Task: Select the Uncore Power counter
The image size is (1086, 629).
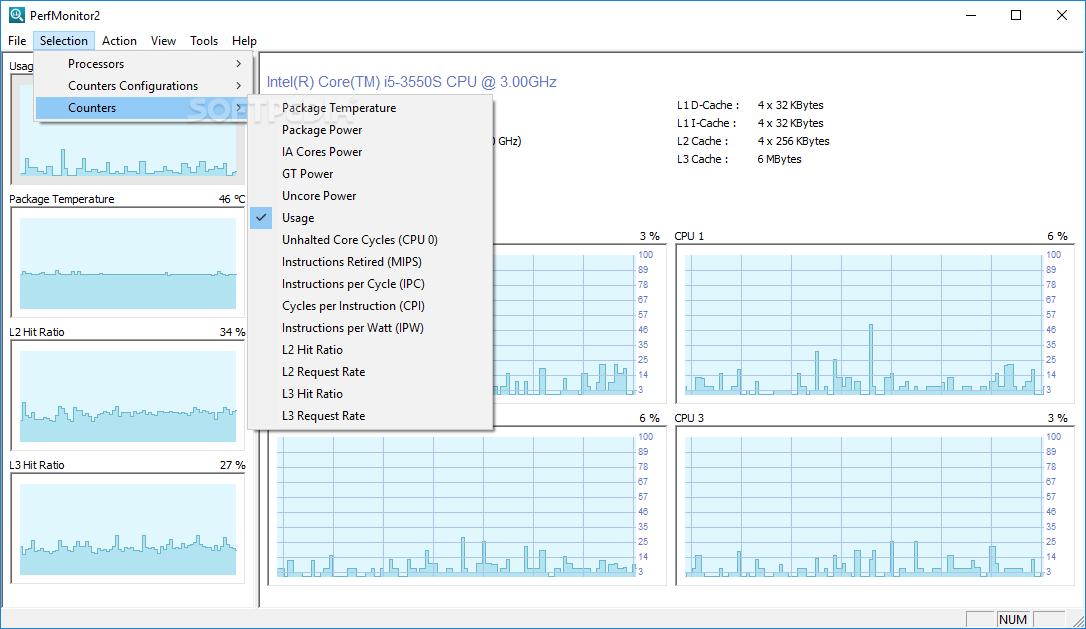Action: tap(371, 196)
